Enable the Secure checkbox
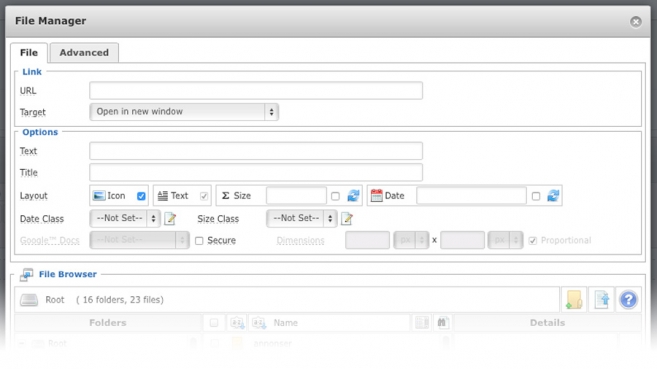The height and width of the screenshot is (369, 657). coord(199,241)
